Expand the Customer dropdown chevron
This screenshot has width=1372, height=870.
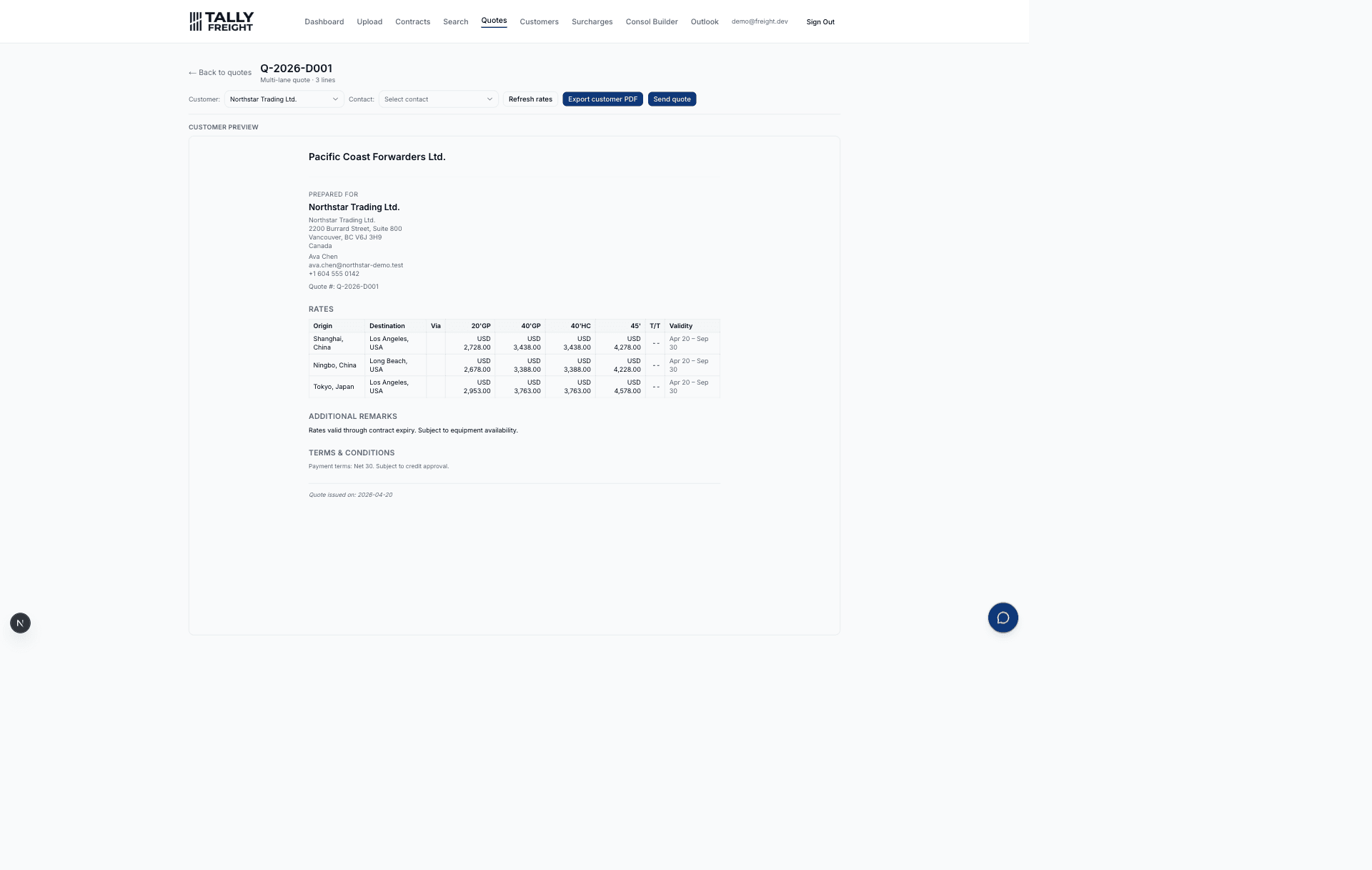[x=335, y=99]
